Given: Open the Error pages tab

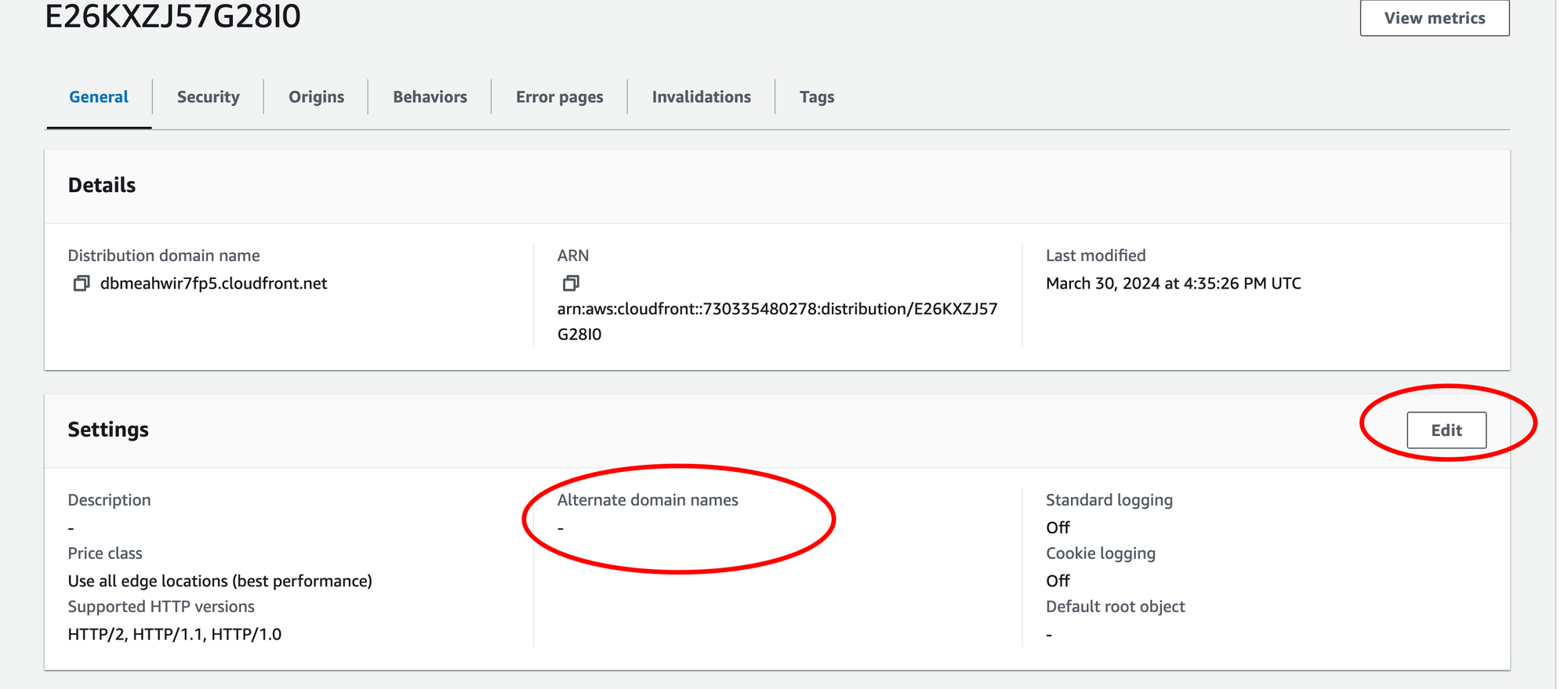Looking at the screenshot, I should [x=559, y=97].
